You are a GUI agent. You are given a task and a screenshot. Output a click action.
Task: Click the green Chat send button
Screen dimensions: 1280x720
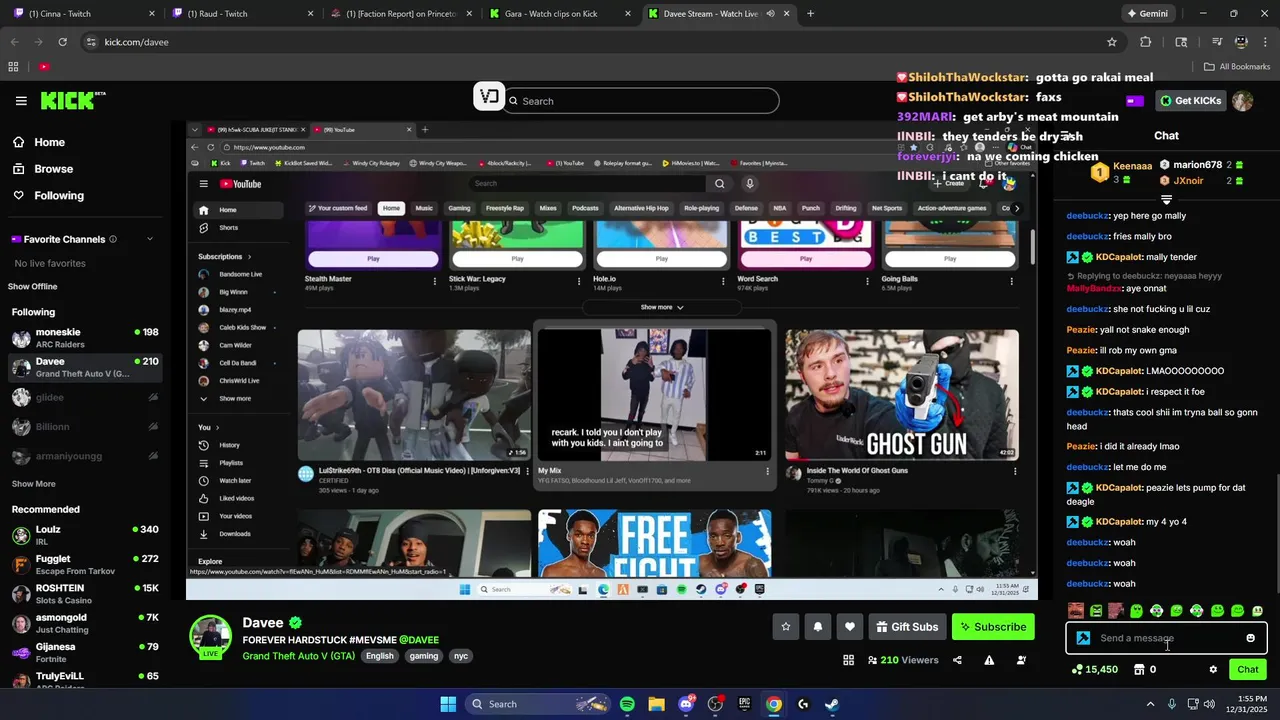[x=1248, y=670]
